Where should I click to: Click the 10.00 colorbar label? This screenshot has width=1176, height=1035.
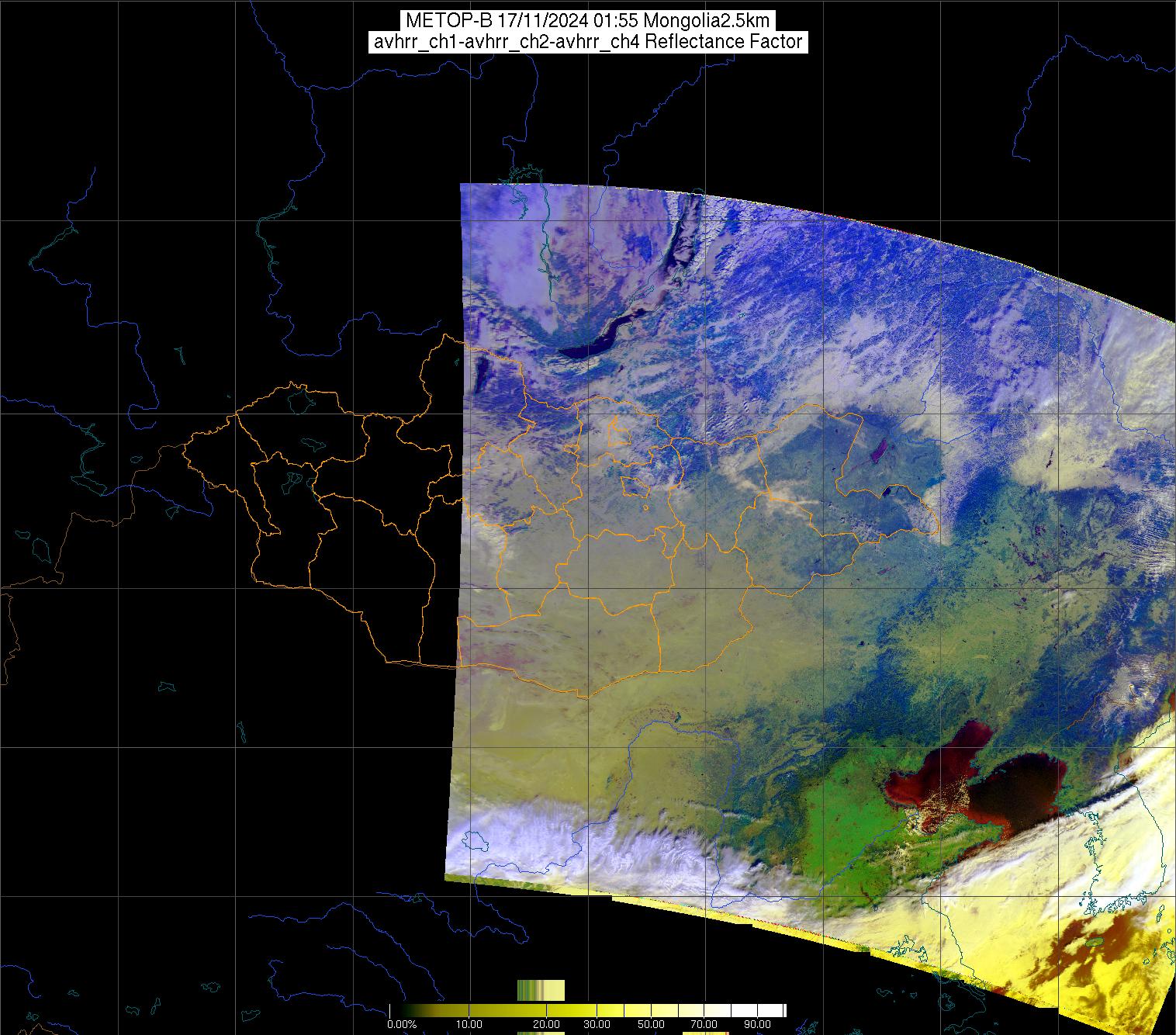[469, 1024]
